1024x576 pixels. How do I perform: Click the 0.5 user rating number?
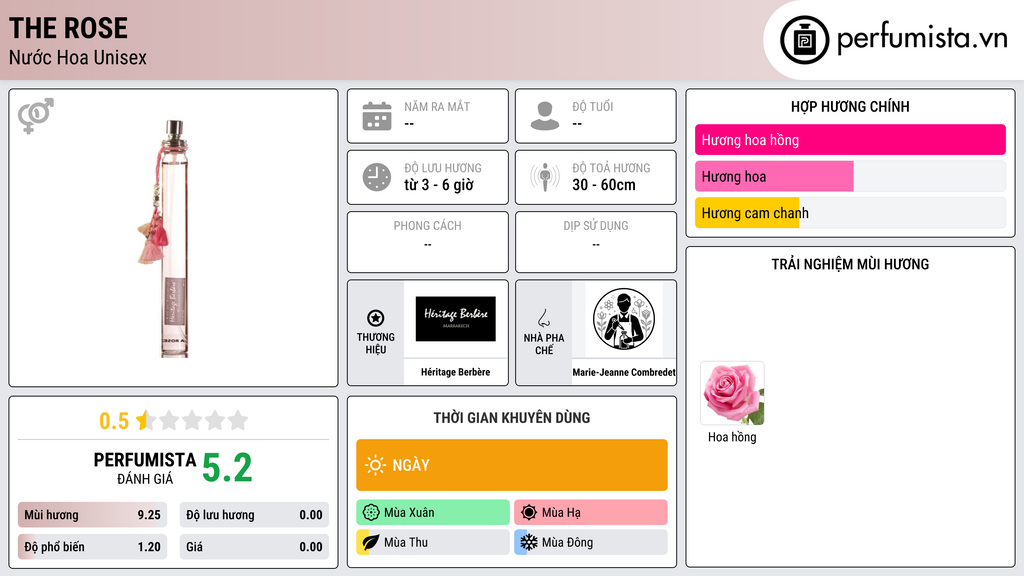coord(114,421)
